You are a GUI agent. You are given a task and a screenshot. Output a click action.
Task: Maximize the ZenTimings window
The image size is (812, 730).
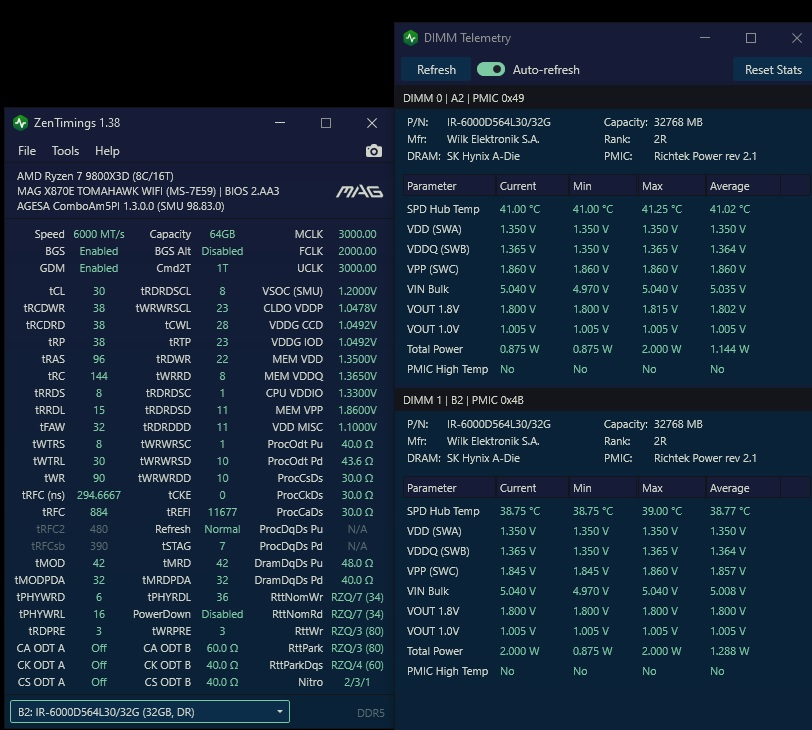coord(326,123)
